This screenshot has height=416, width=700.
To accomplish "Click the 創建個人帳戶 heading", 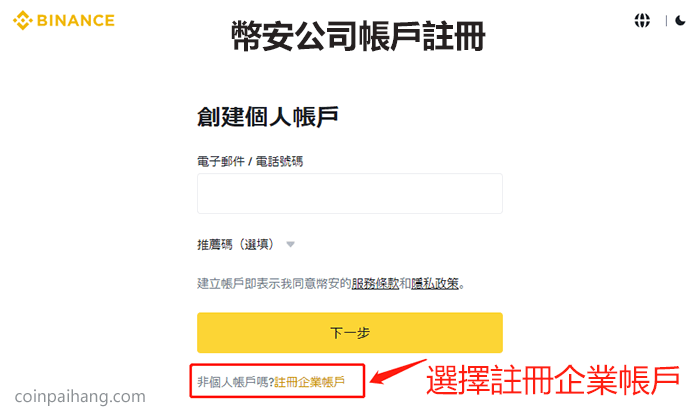I will [x=267, y=117].
